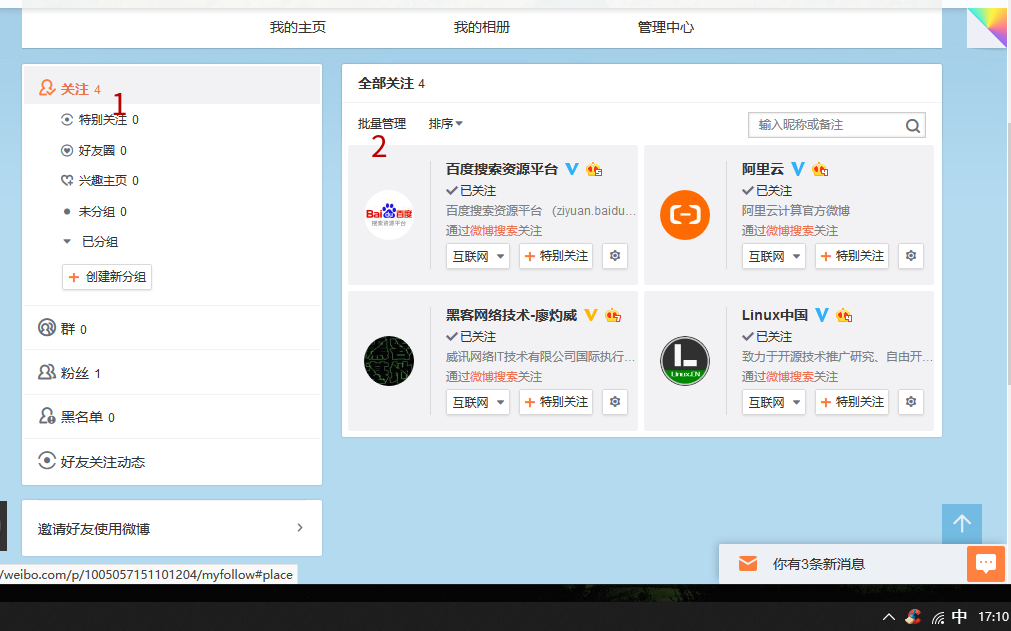Open 互联网 group dropdown for 黑客网络技术-廖灼威

tap(478, 402)
